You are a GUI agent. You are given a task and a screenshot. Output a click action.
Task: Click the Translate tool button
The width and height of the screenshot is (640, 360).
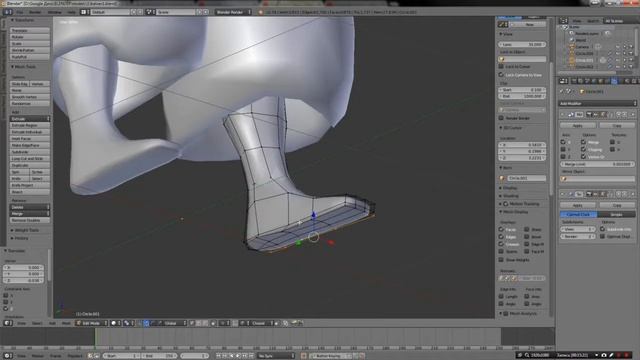(x=30, y=30)
